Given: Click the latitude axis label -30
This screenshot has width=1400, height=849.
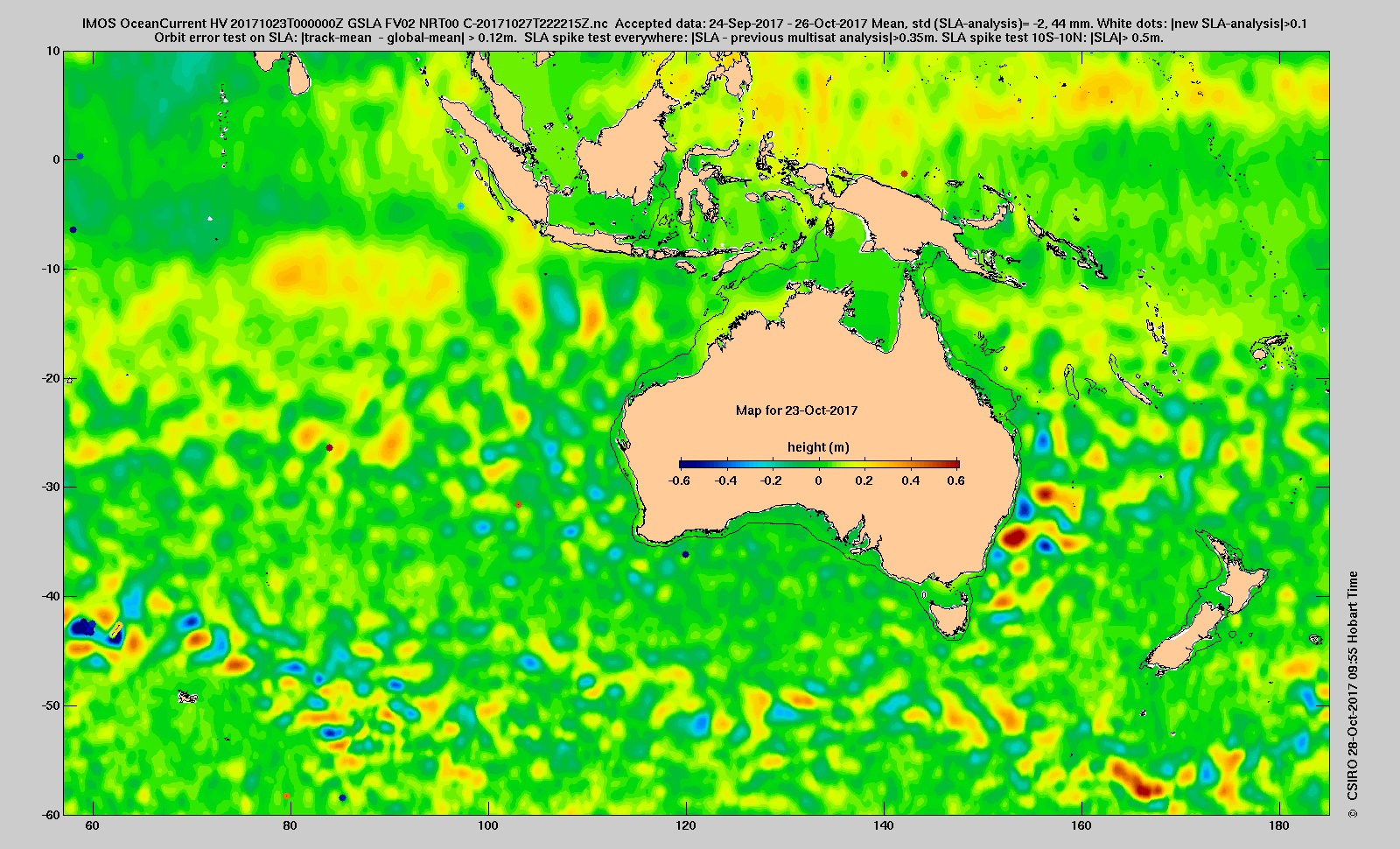Looking at the screenshot, I should tap(51, 487).
